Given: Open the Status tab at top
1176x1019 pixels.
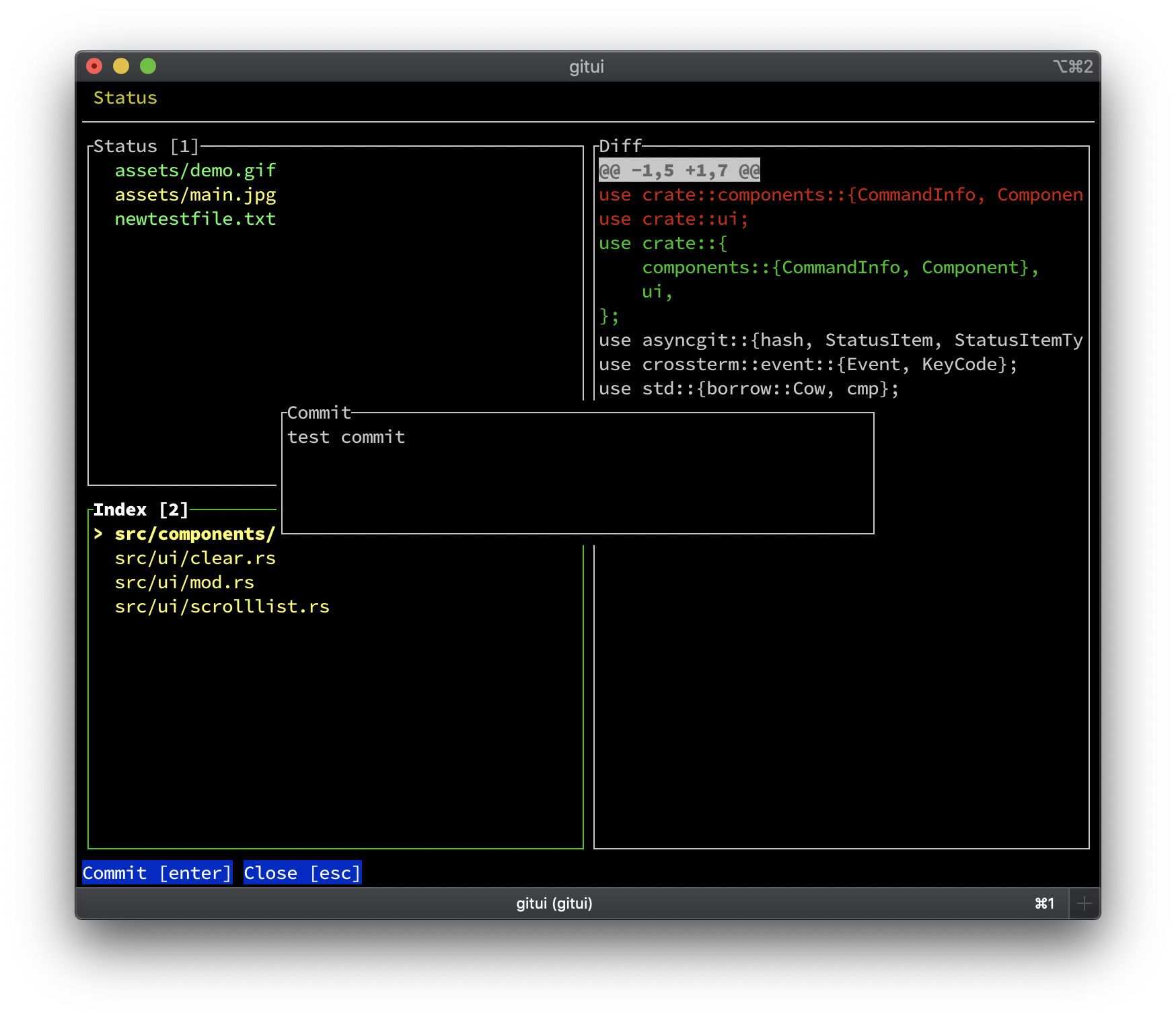Looking at the screenshot, I should (x=125, y=98).
